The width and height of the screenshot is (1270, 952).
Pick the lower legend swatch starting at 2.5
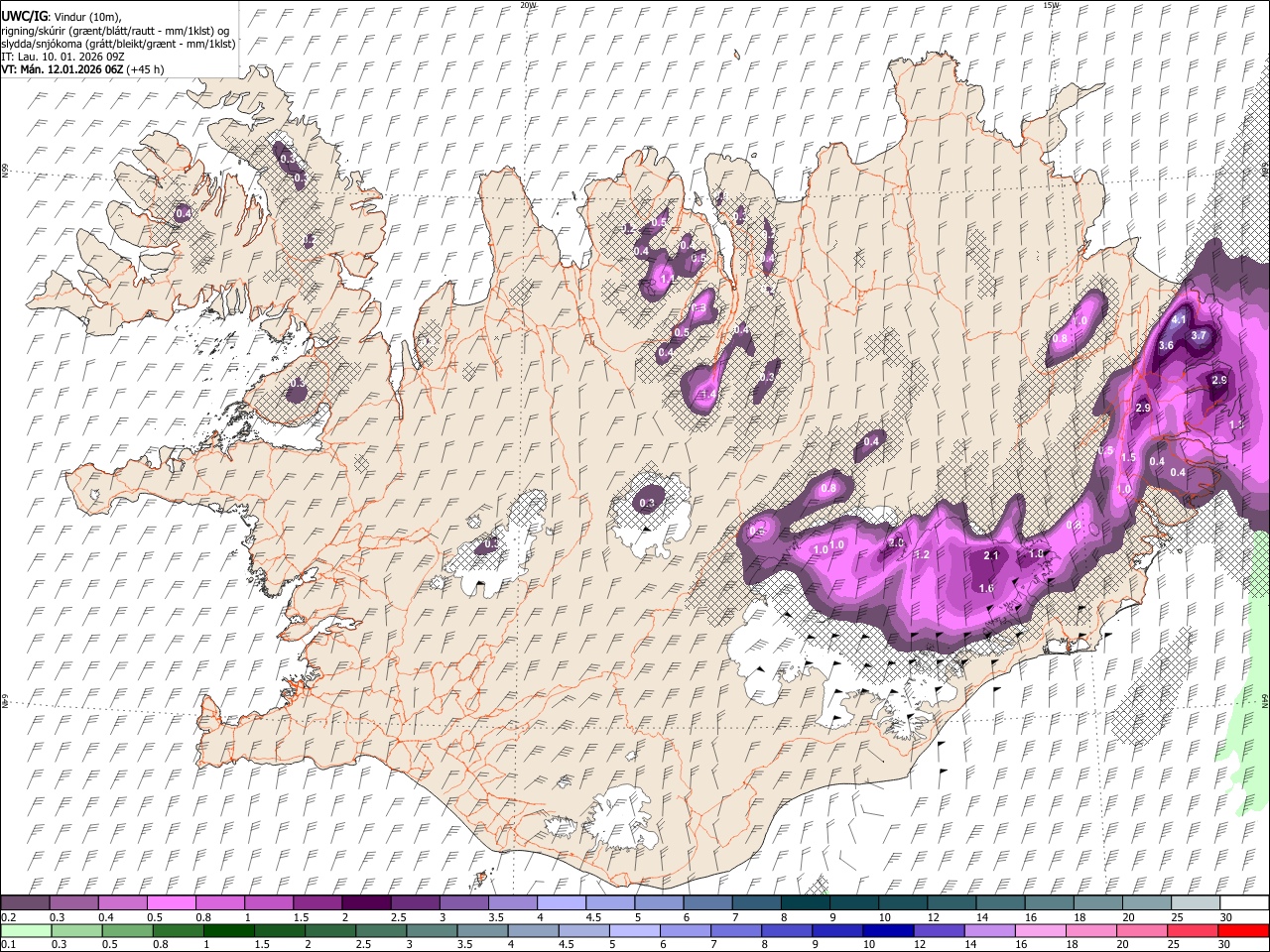click(380, 930)
